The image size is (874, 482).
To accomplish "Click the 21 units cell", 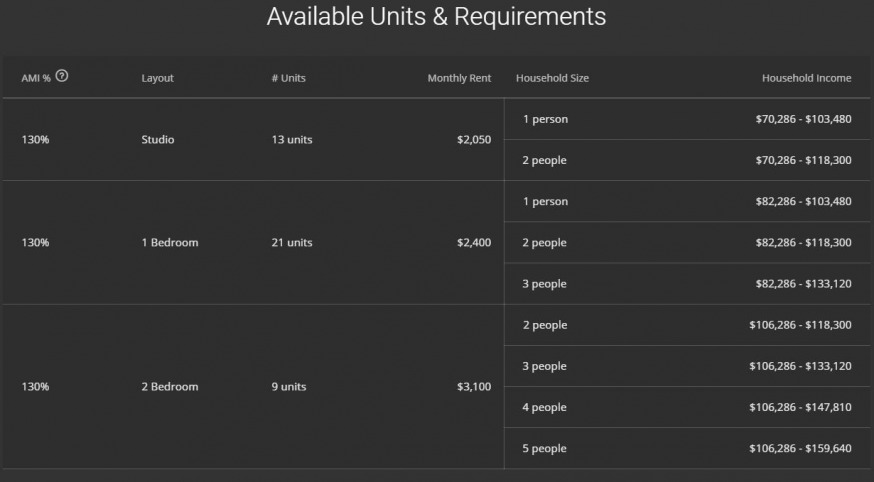I will [x=291, y=243].
